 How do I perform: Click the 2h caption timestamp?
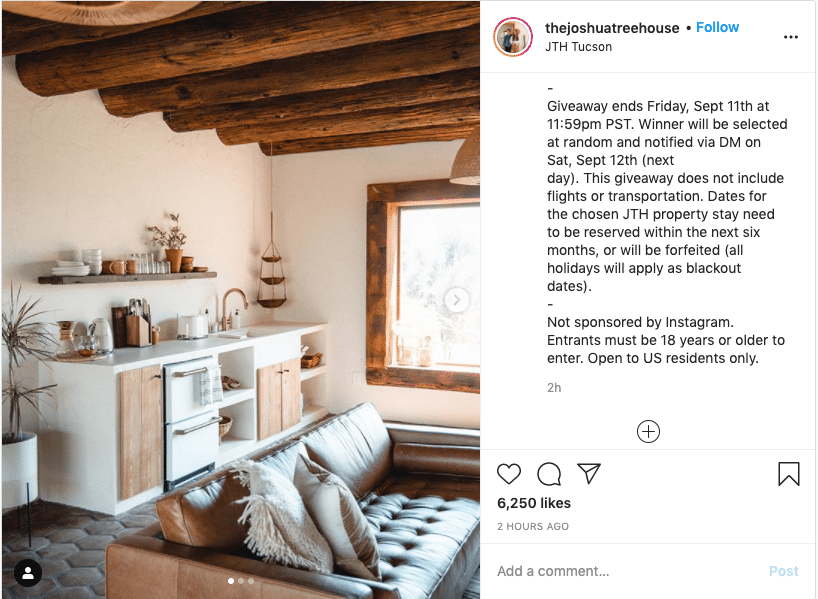(554, 388)
